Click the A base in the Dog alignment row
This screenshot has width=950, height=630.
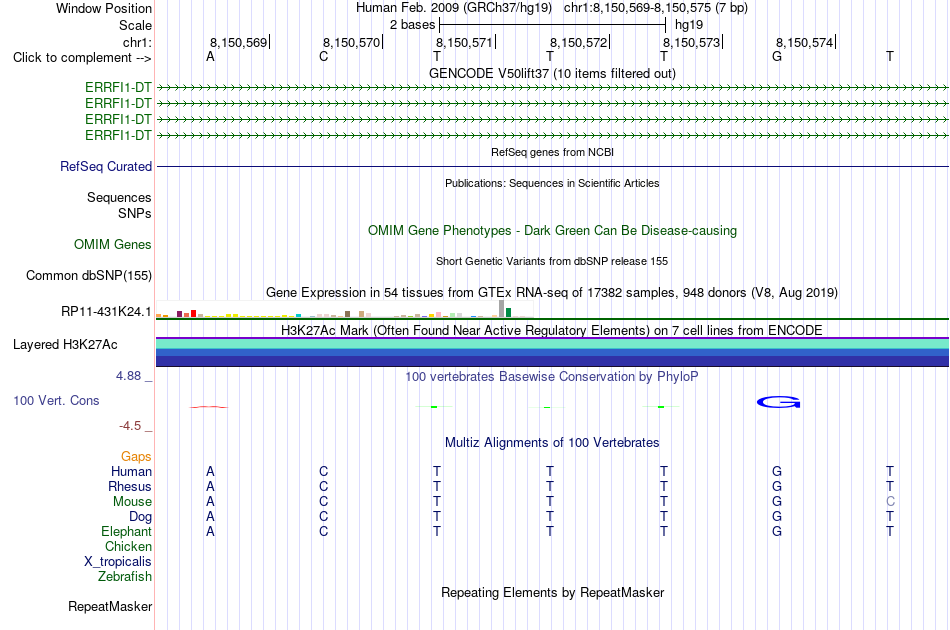click(x=210, y=516)
